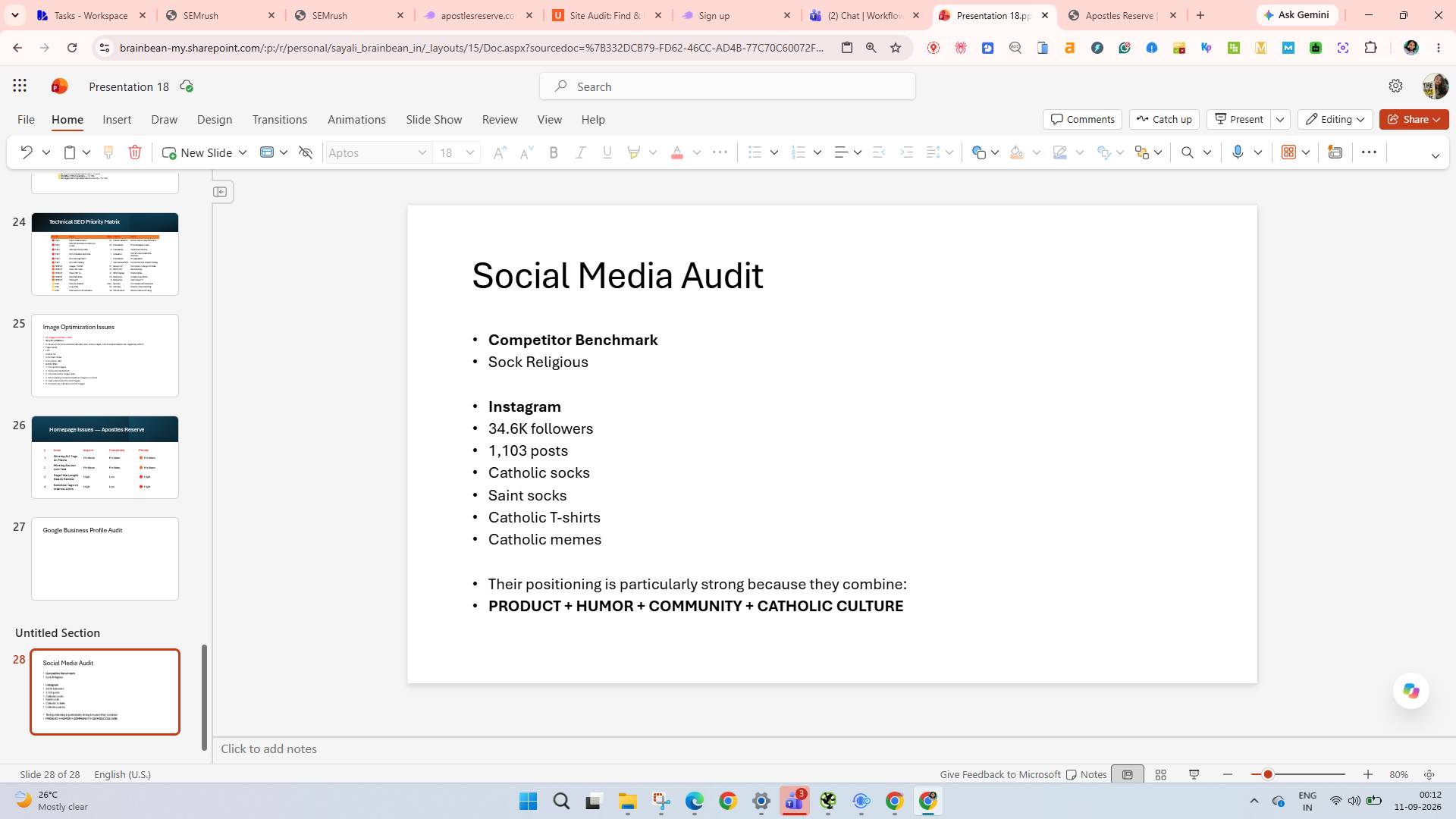Open the font size dropdown

470,152
